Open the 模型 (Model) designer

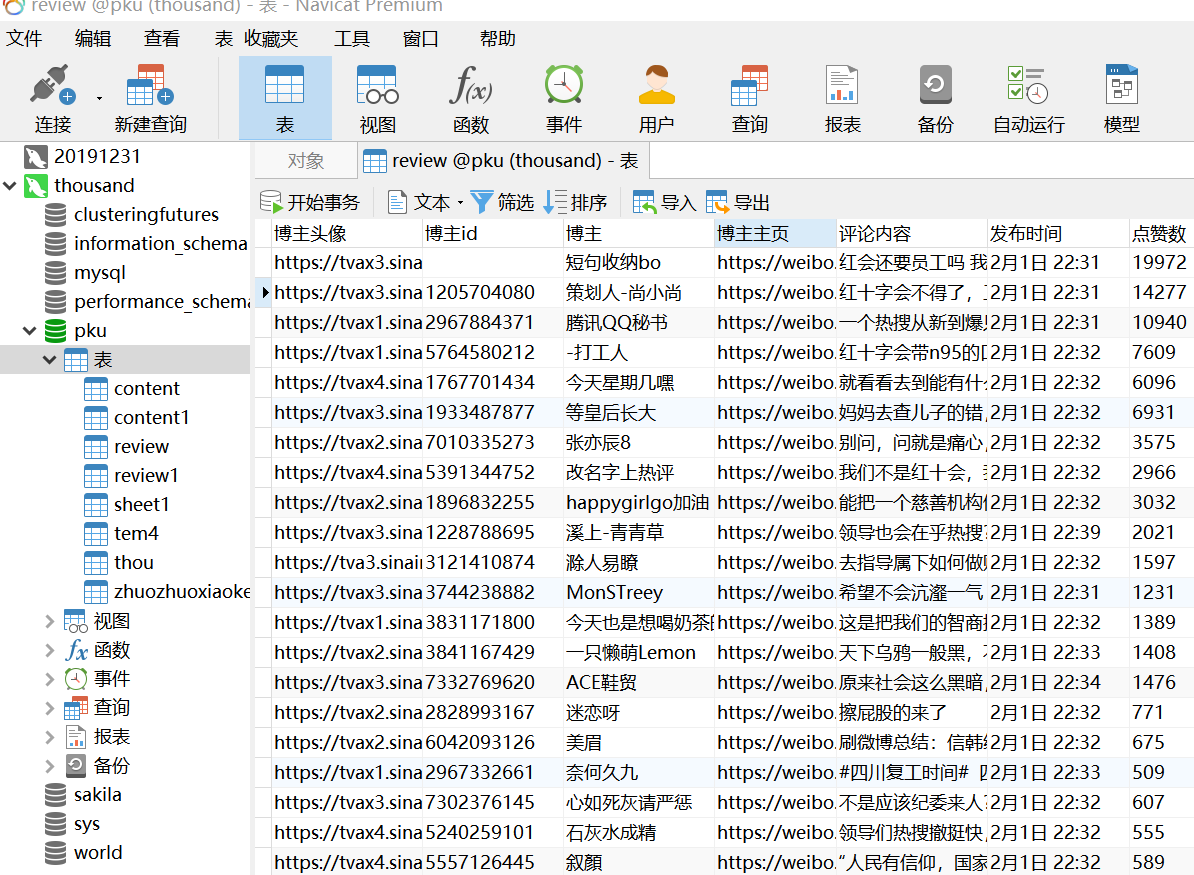pos(1120,97)
